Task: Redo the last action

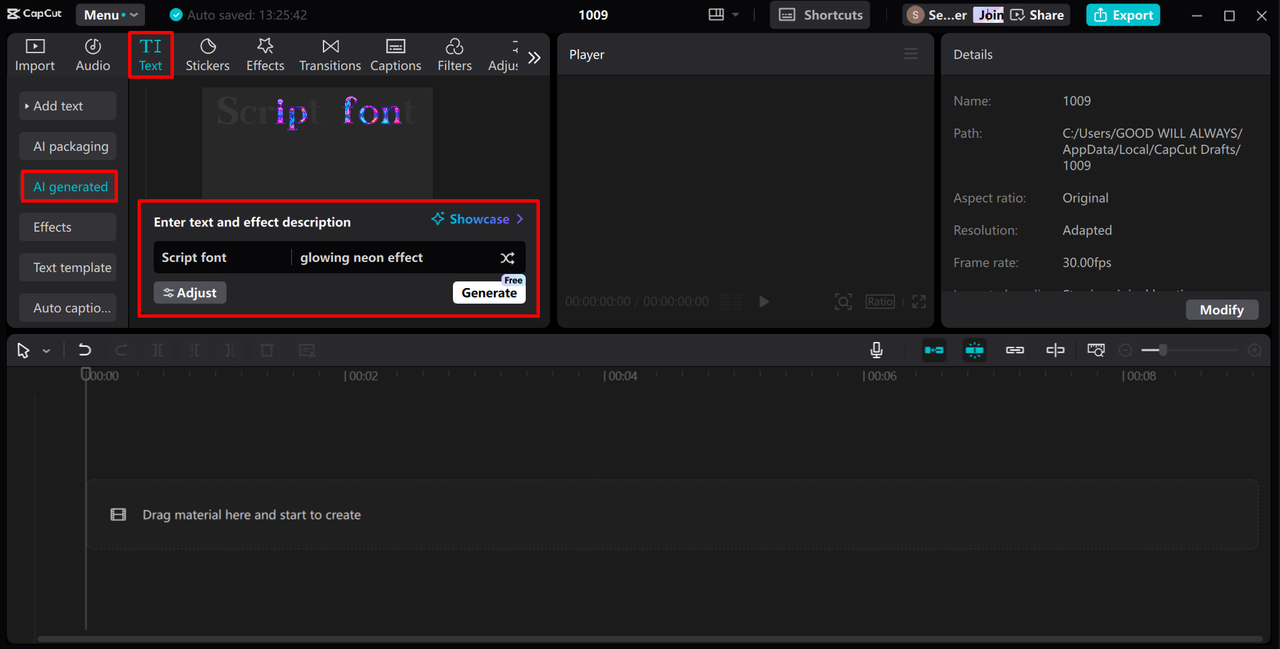Action: [x=121, y=350]
